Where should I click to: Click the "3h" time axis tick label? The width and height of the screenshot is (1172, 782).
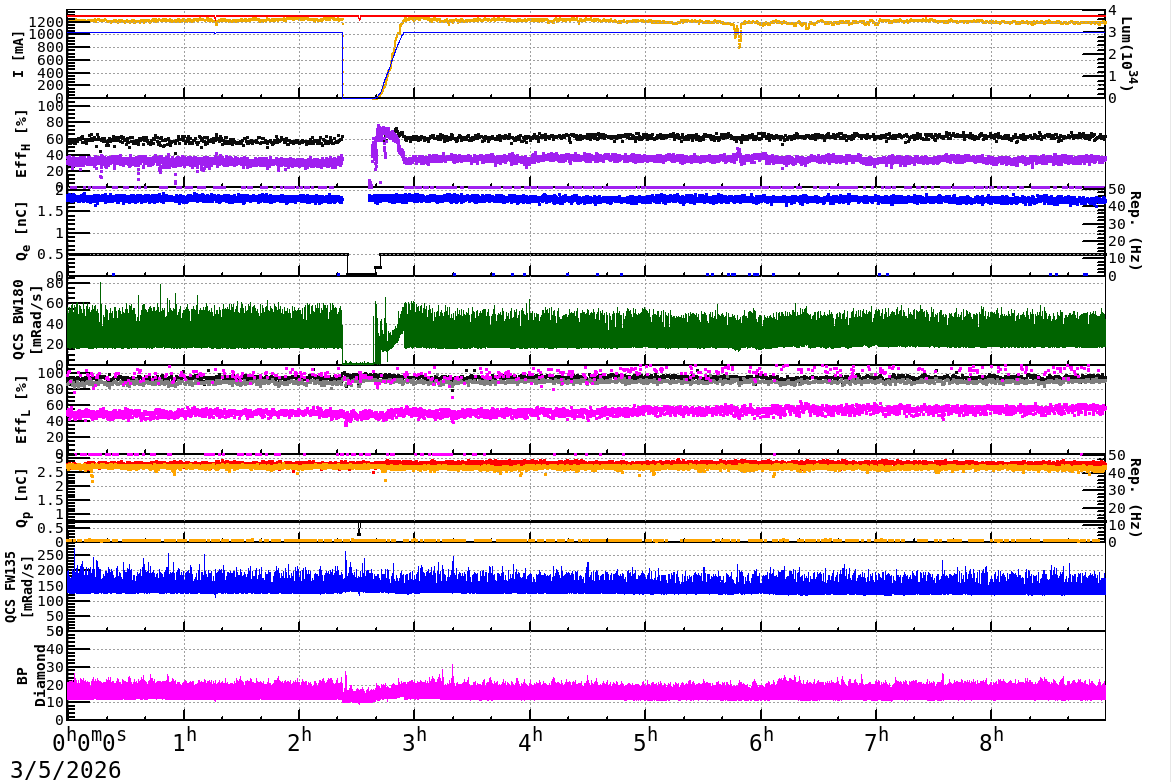pos(414,740)
